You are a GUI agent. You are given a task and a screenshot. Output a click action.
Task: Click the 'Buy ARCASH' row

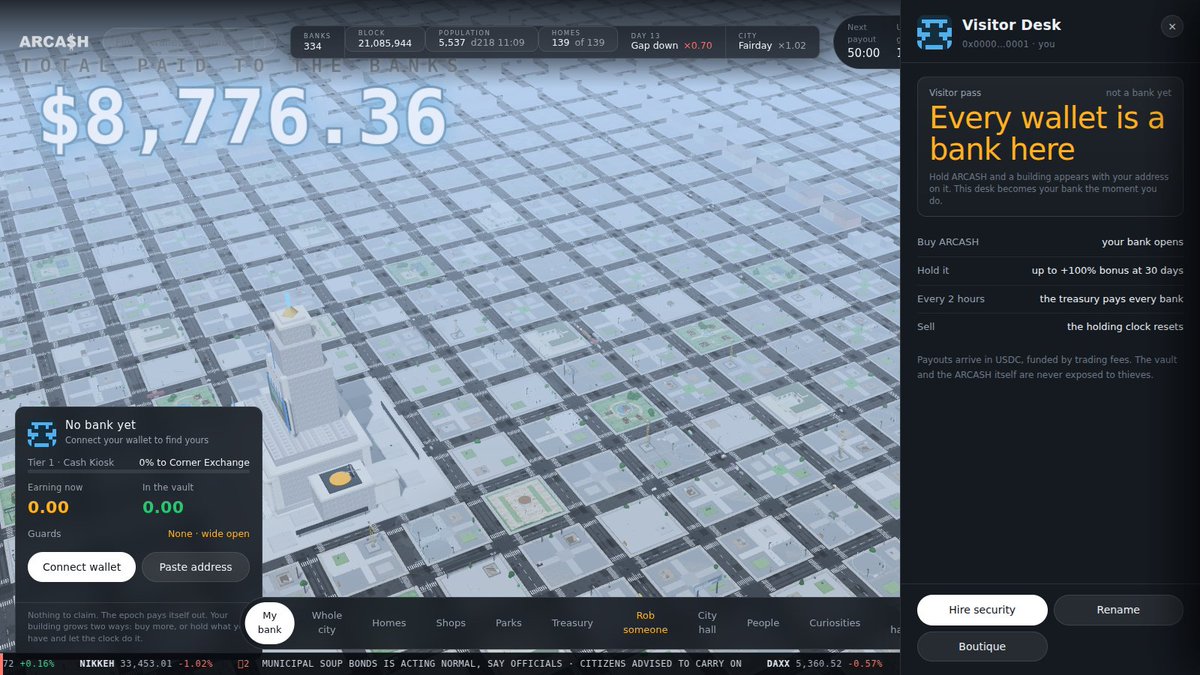click(x=1050, y=242)
